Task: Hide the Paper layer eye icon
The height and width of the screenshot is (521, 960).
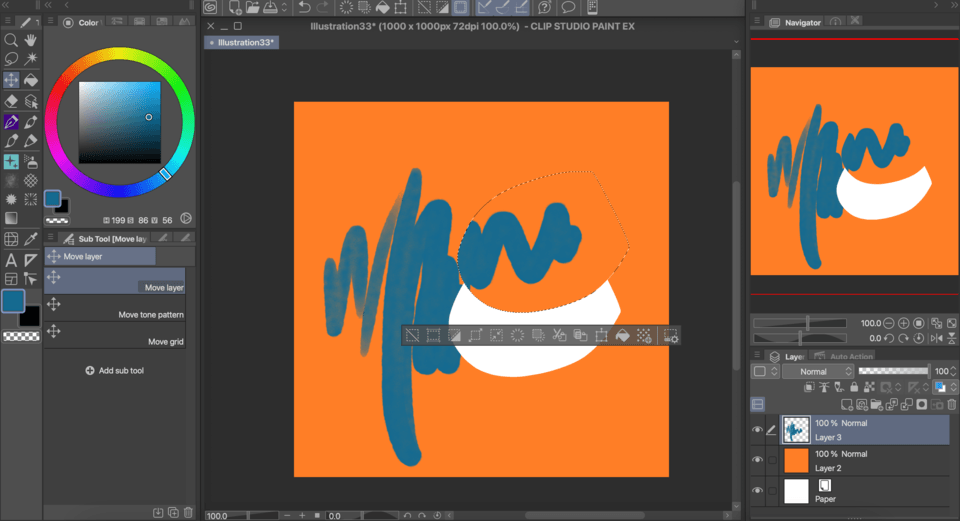Action: 757,491
